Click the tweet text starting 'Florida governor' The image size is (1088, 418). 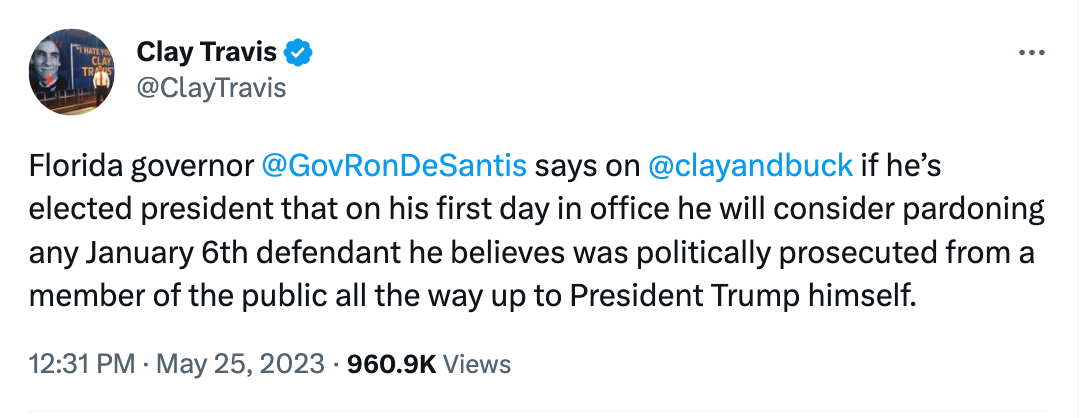coord(142,164)
